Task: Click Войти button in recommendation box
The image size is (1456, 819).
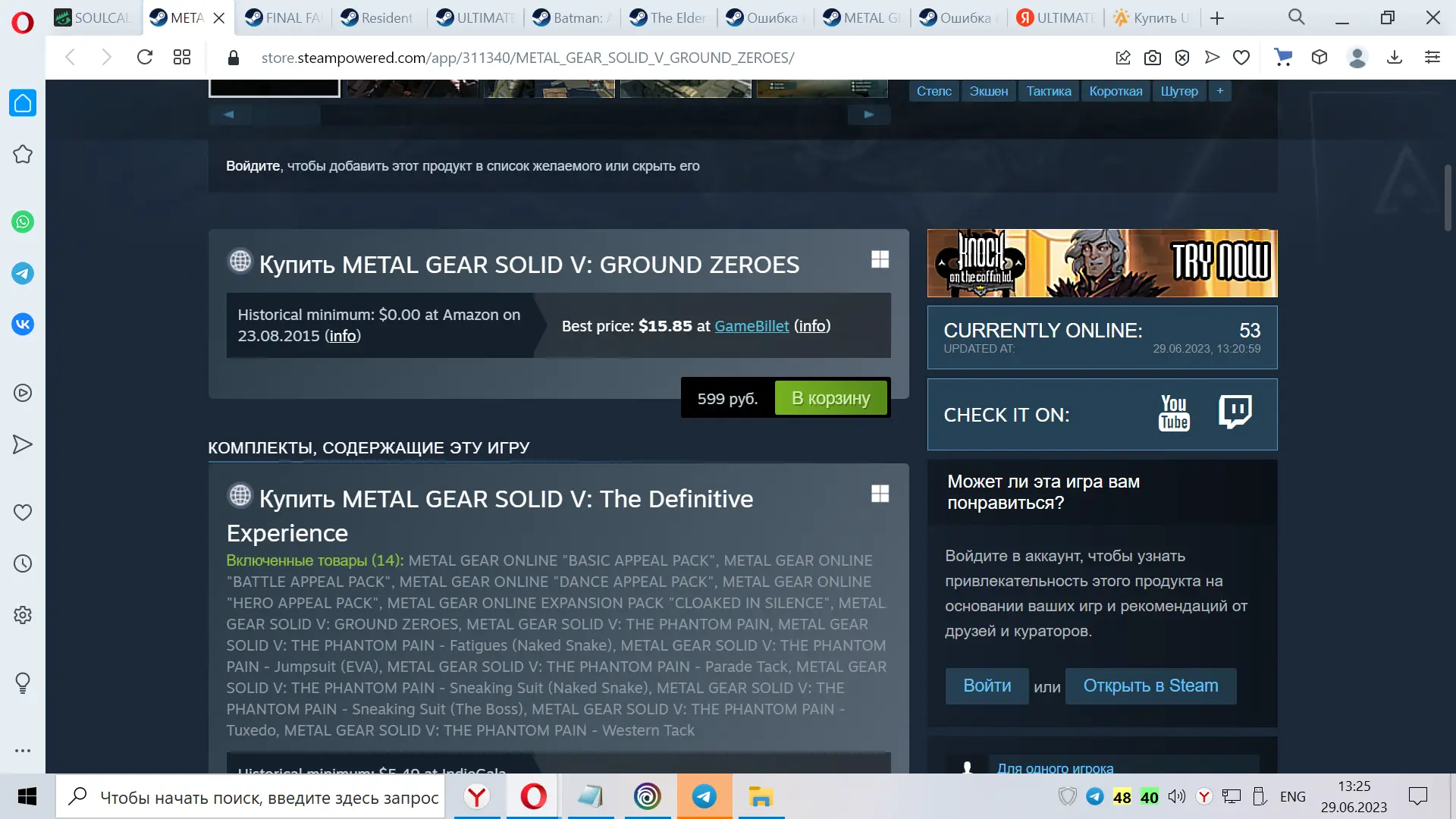Action: tap(987, 686)
